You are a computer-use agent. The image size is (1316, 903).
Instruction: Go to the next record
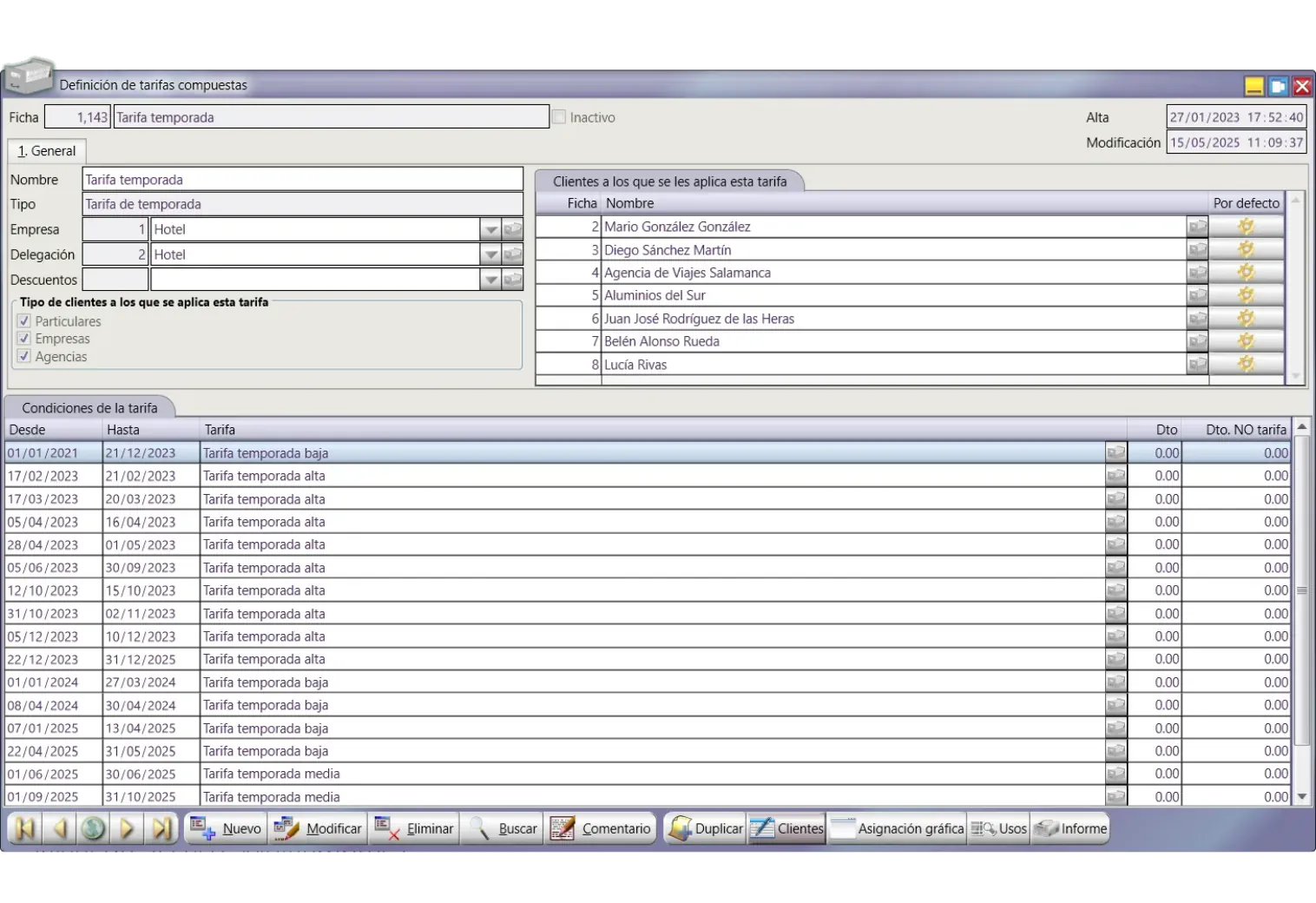pos(127,828)
